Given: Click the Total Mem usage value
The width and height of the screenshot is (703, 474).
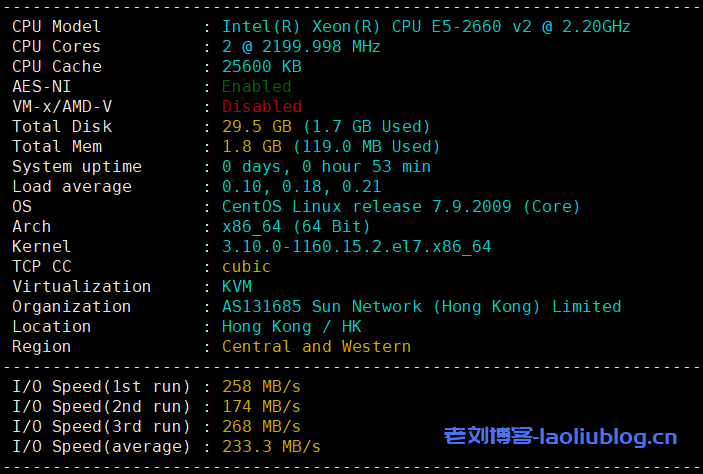Looking at the screenshot, I should (331, 147).
